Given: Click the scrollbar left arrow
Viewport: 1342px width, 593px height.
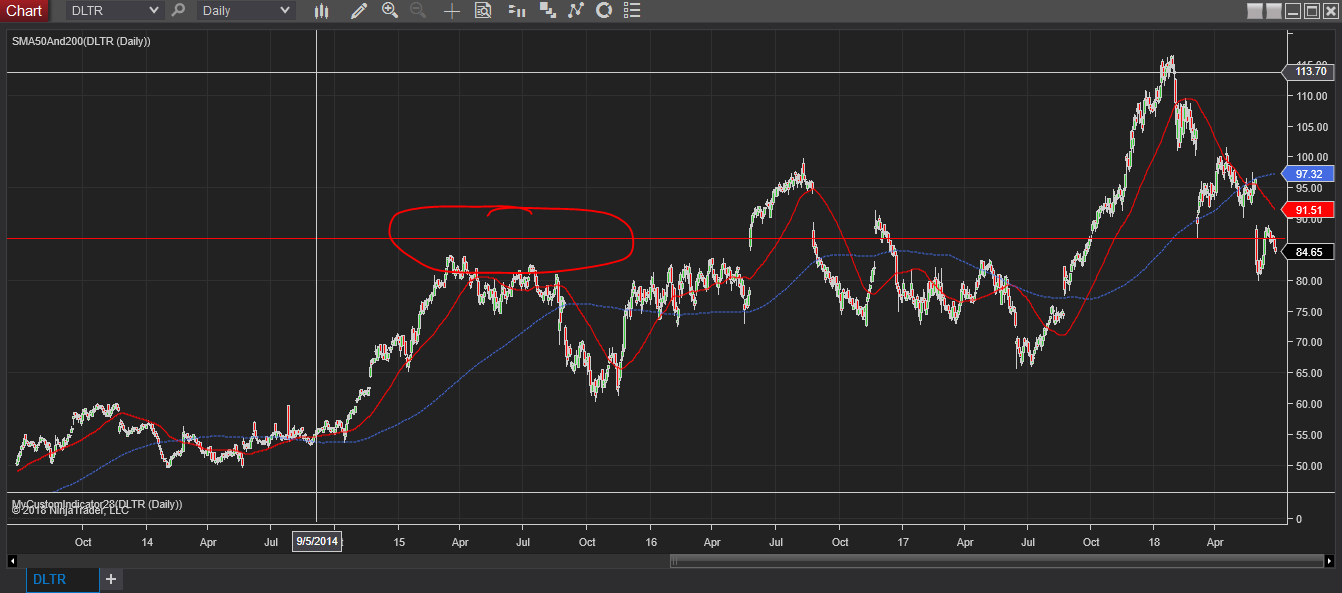Looking at the screenshot, I should click(x=13, y=561).
